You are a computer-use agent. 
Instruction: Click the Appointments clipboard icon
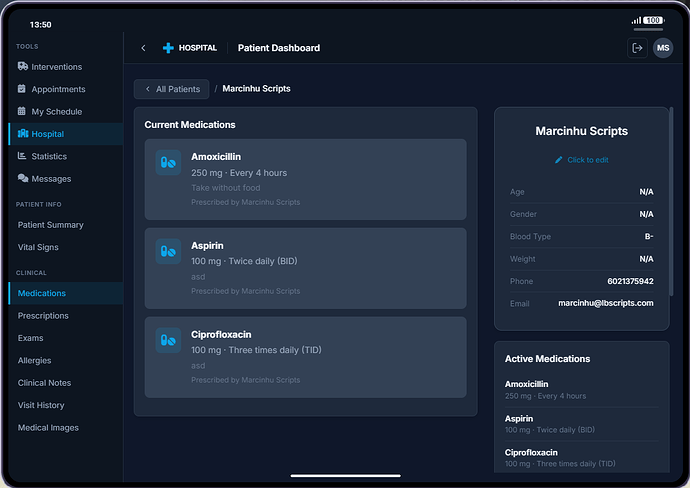(23, 89)
